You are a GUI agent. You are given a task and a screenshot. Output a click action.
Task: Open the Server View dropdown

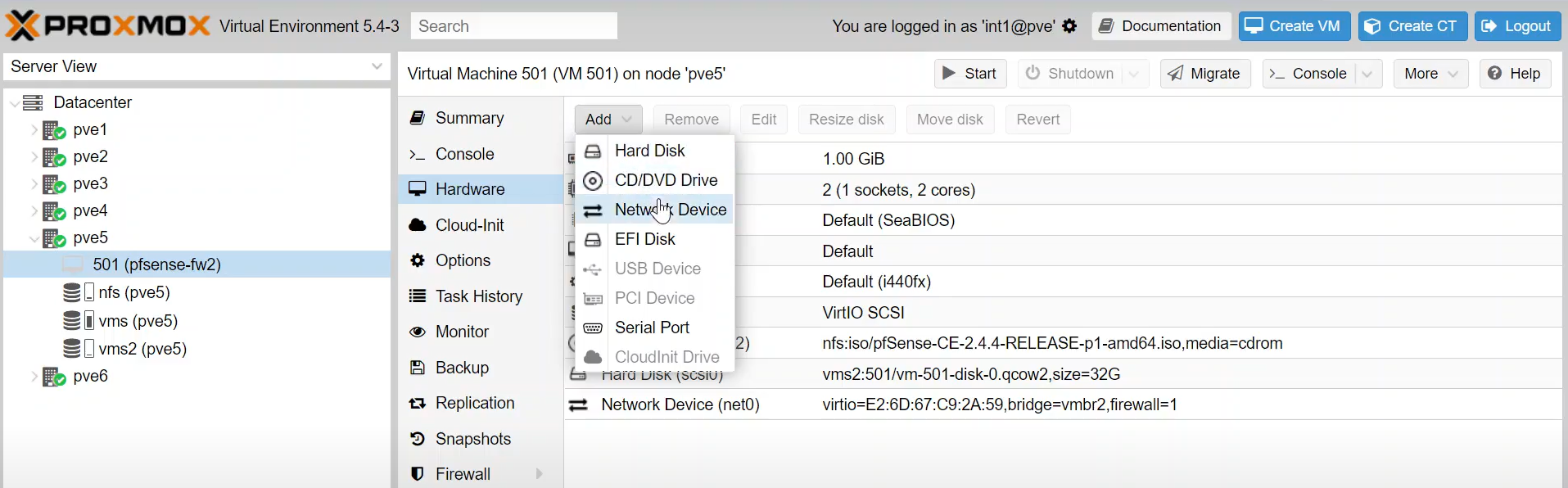pos(377,66)
